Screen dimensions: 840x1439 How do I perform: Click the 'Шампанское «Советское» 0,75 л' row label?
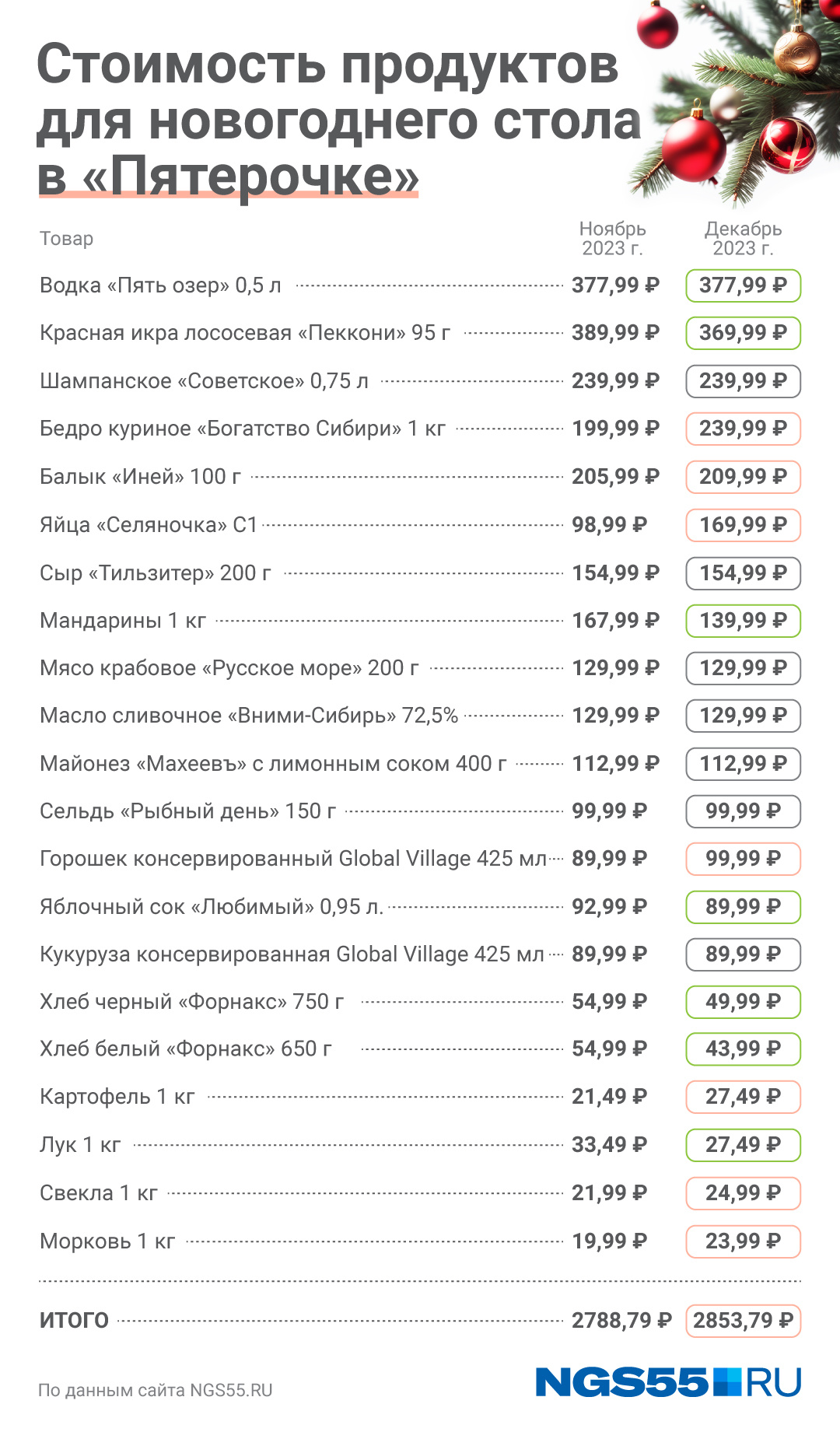pyautogui.click(x=204, y=381)
